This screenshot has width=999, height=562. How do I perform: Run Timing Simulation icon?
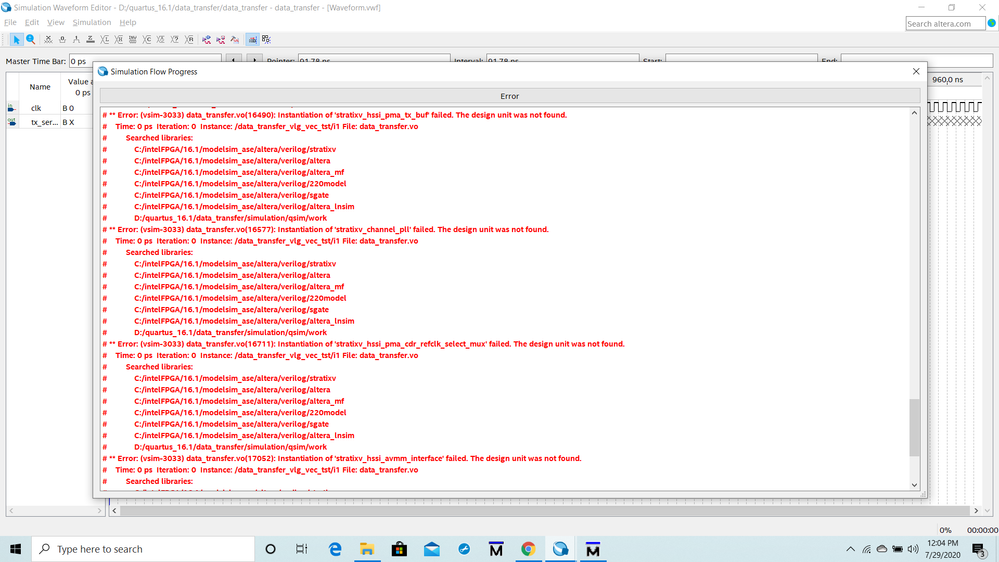tap(220, 40)
